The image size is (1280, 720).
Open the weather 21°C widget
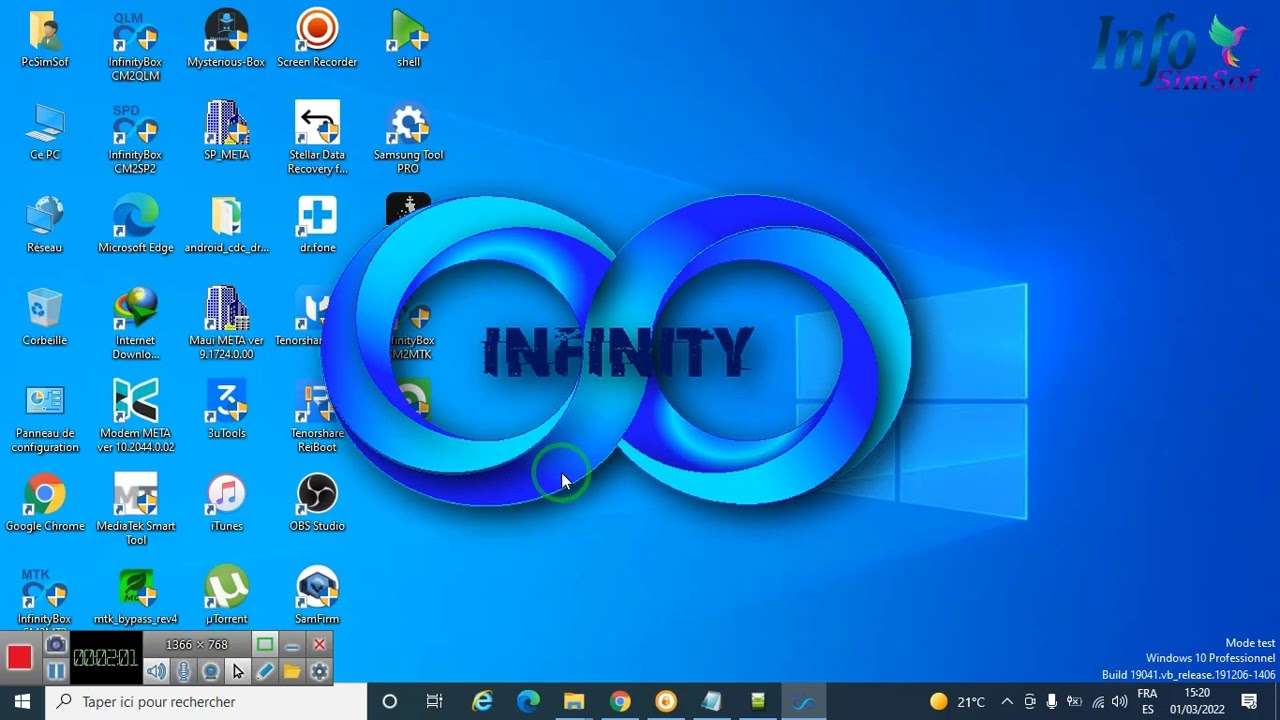(x=957, y=702)
